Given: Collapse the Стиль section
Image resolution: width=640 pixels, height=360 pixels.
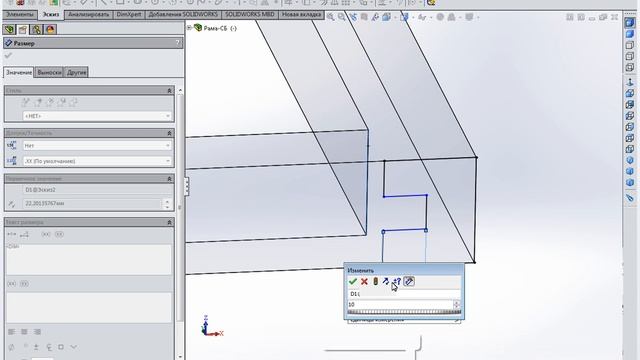Looking at the screenshot, I should tap(169, 91).
